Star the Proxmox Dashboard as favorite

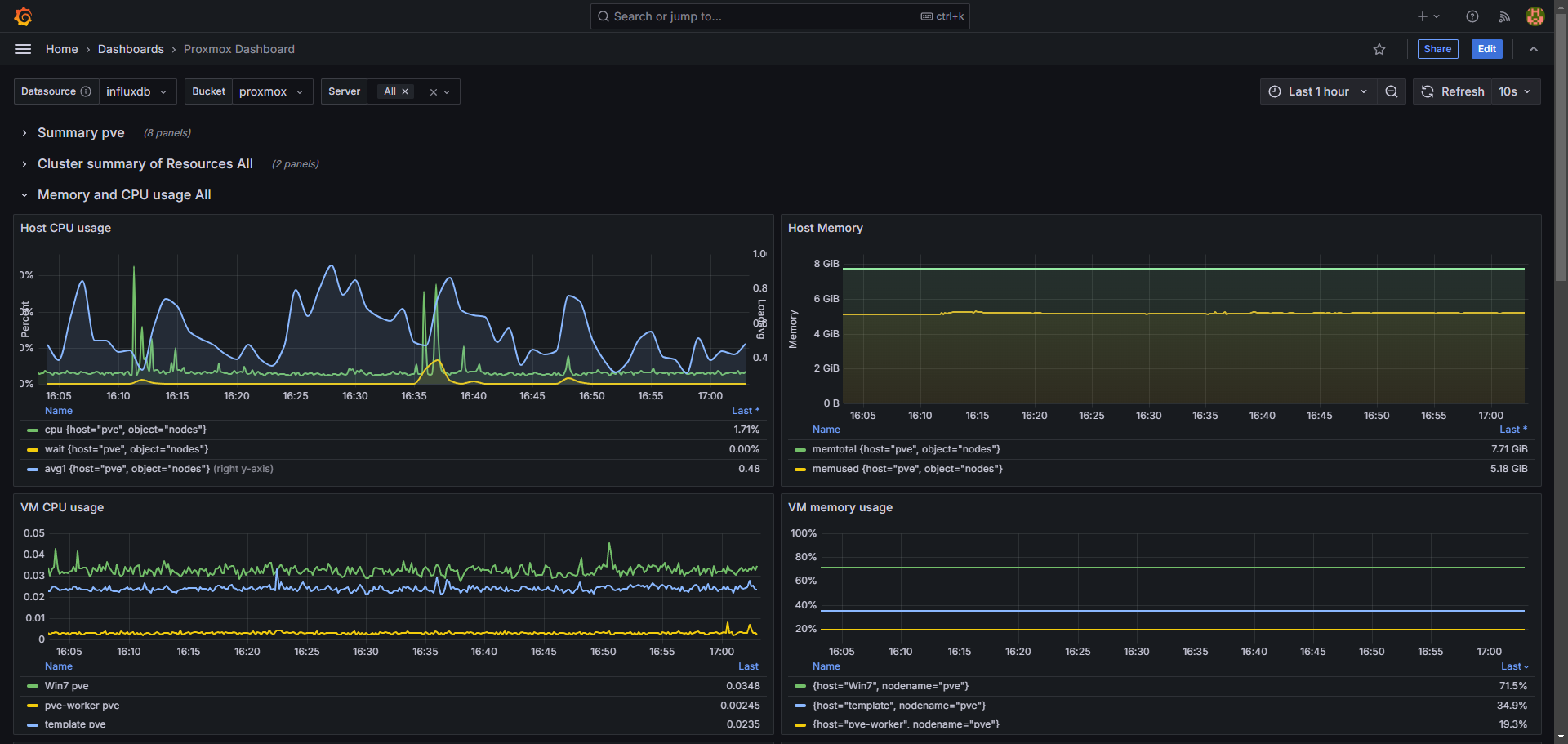click(x=1379, y=49)
